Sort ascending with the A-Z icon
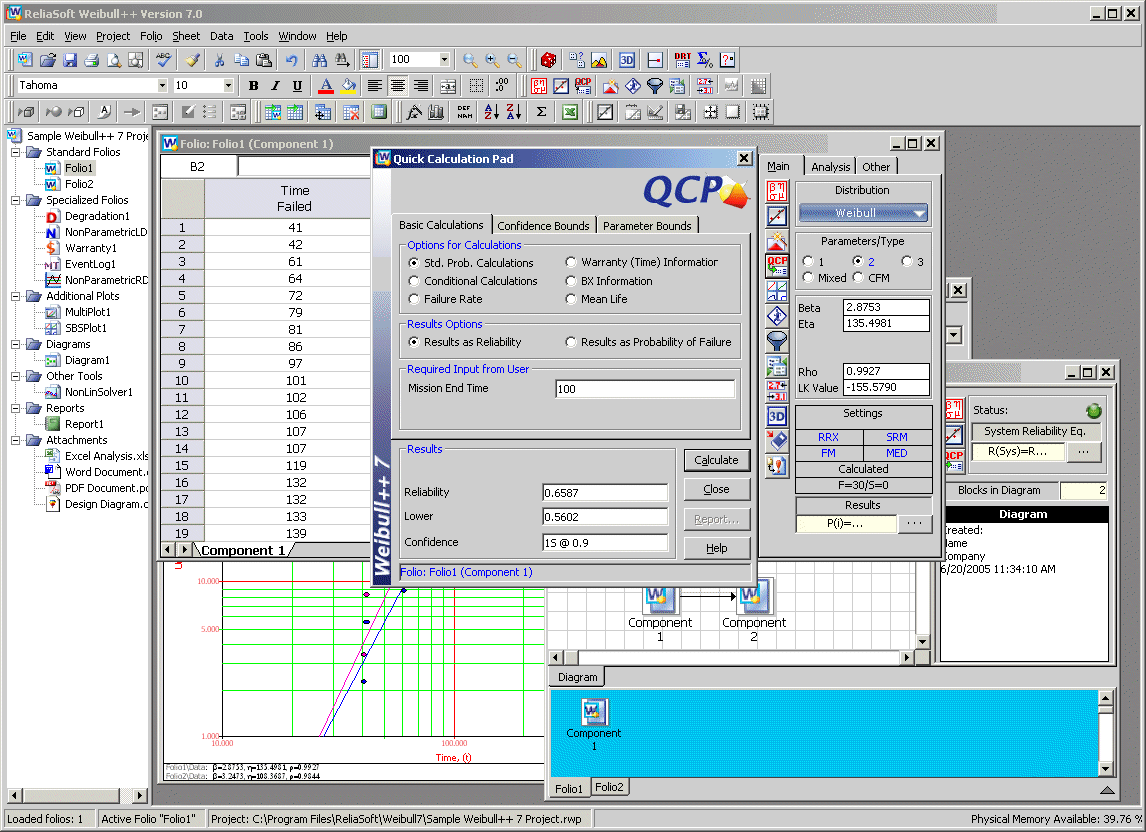This screenshot has height=832, width=1146. point(492,112)
